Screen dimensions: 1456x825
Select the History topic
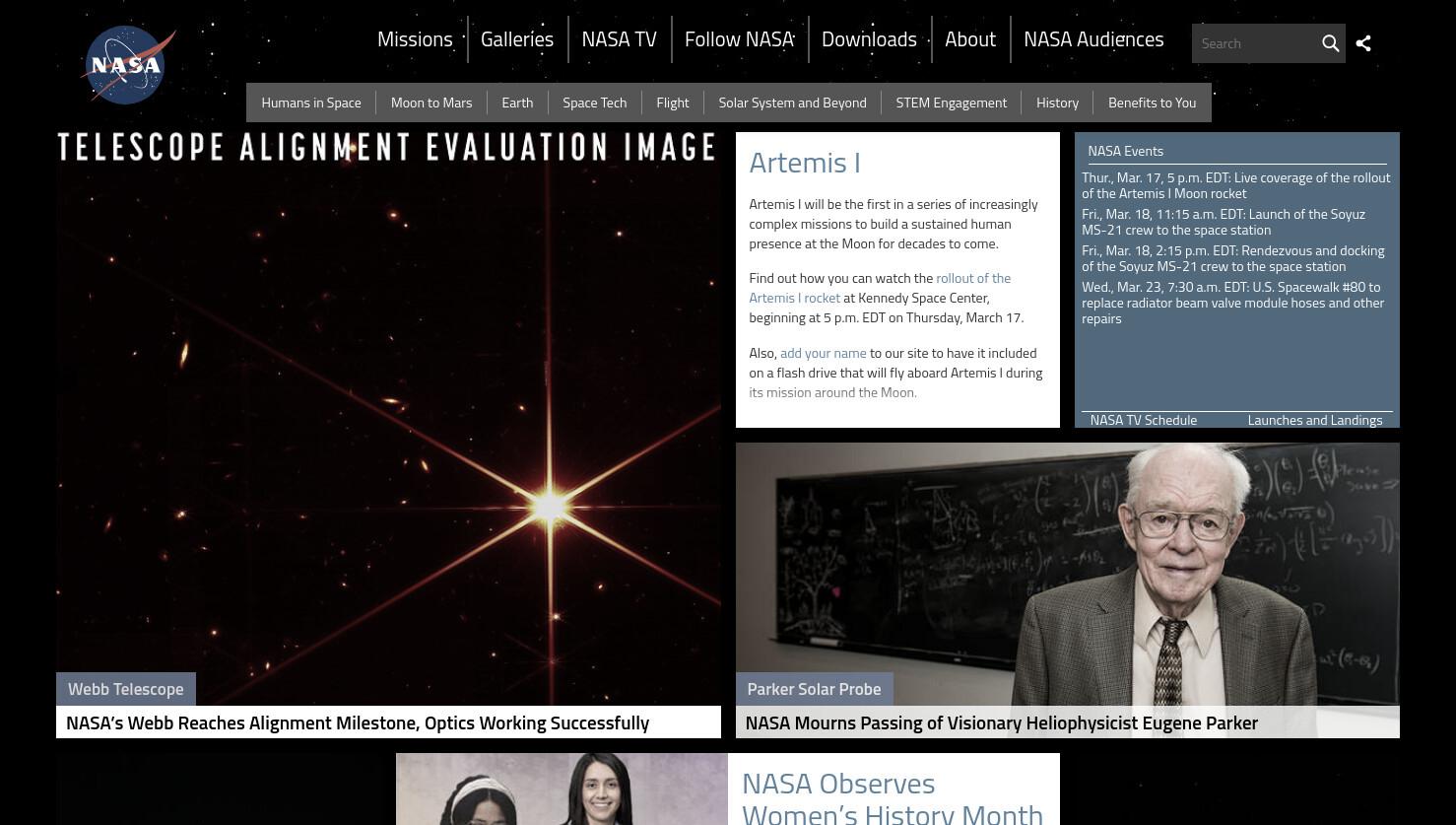(x=1058, y=103)
